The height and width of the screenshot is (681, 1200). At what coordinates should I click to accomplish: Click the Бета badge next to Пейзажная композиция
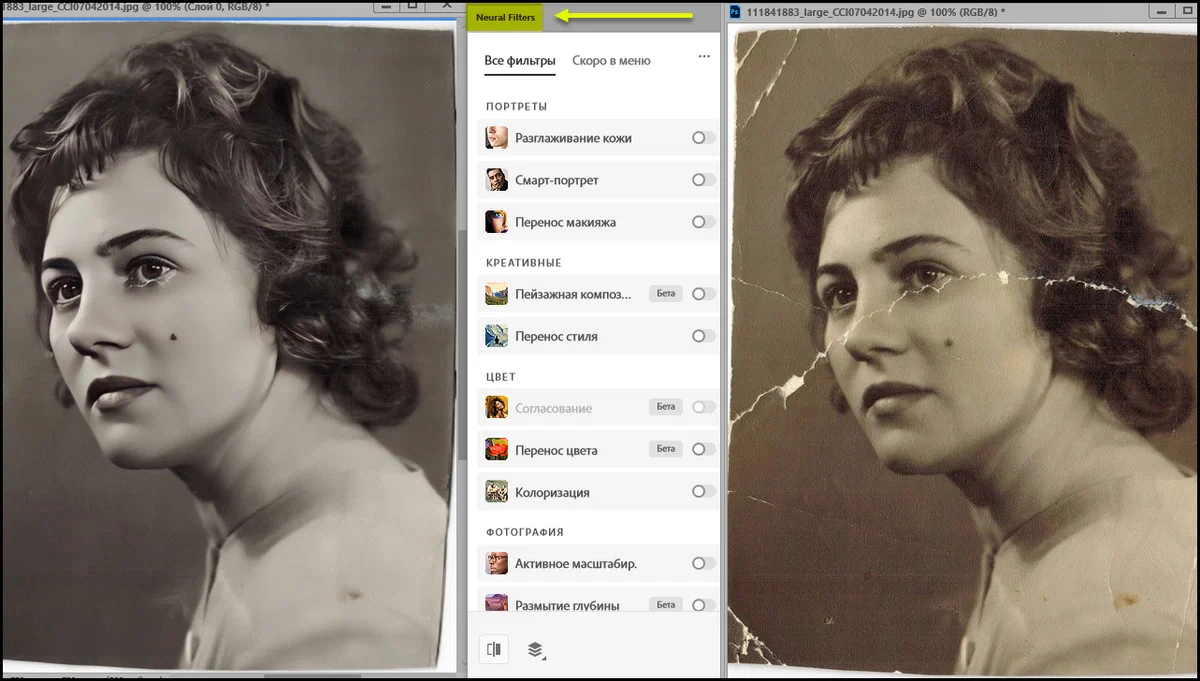coord(666,294)
